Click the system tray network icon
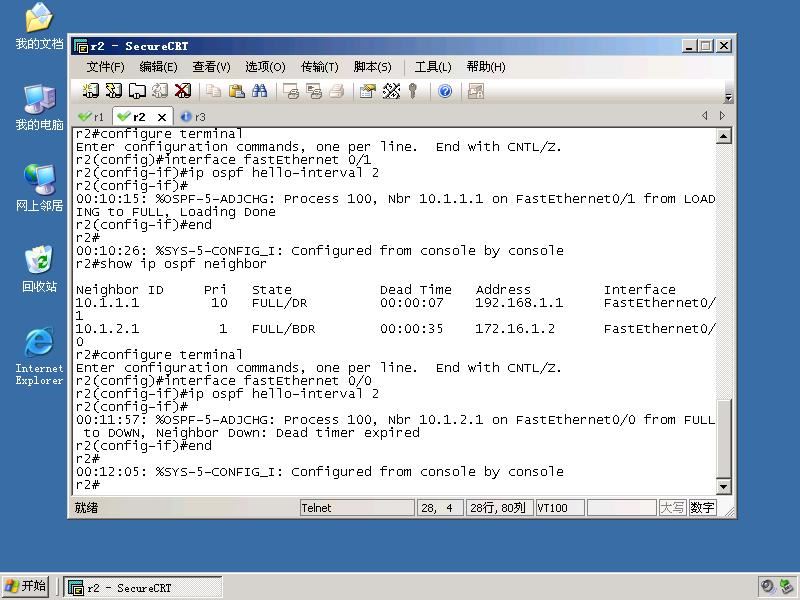 786,586
